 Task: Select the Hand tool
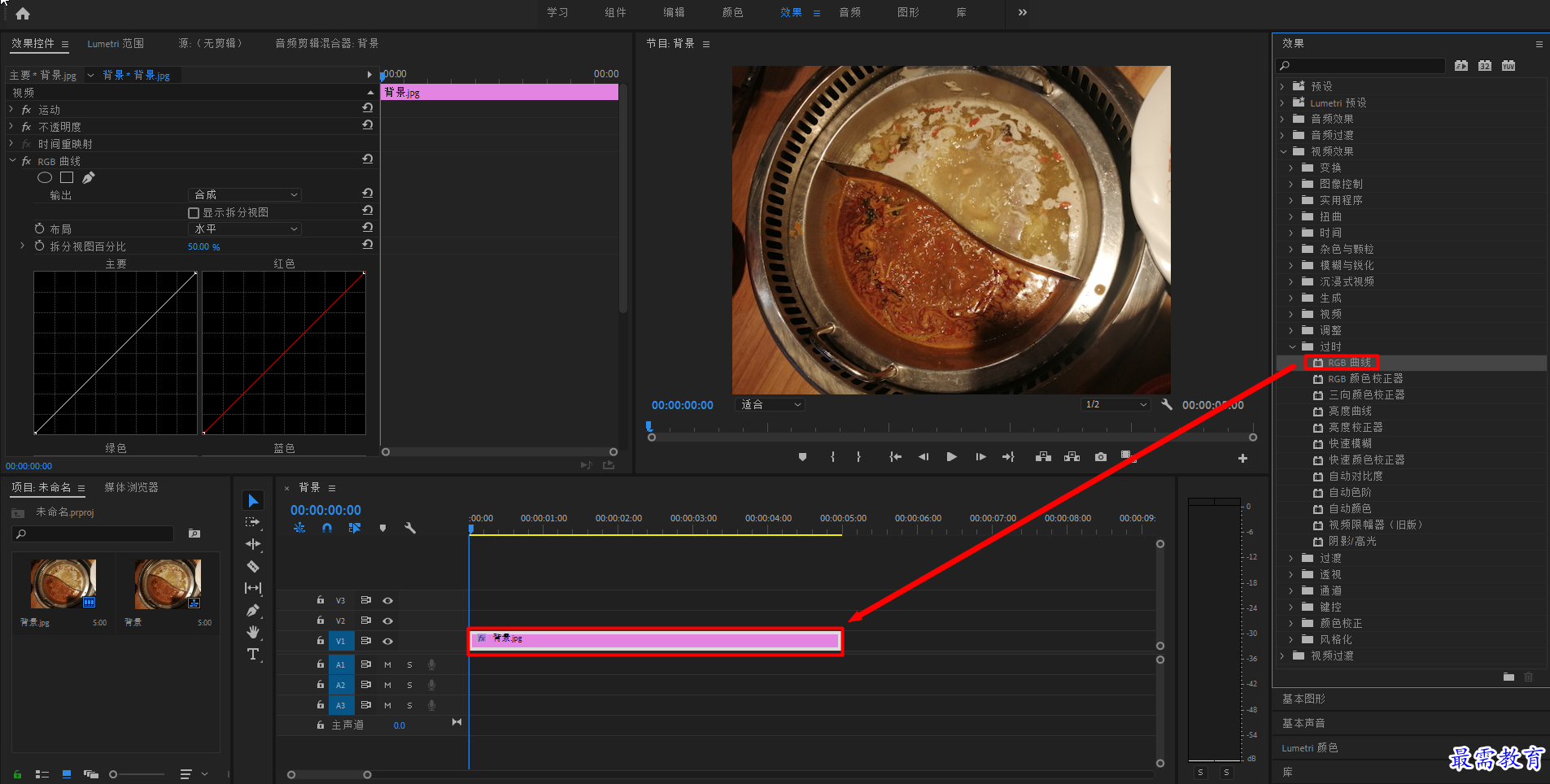point(253,632)
